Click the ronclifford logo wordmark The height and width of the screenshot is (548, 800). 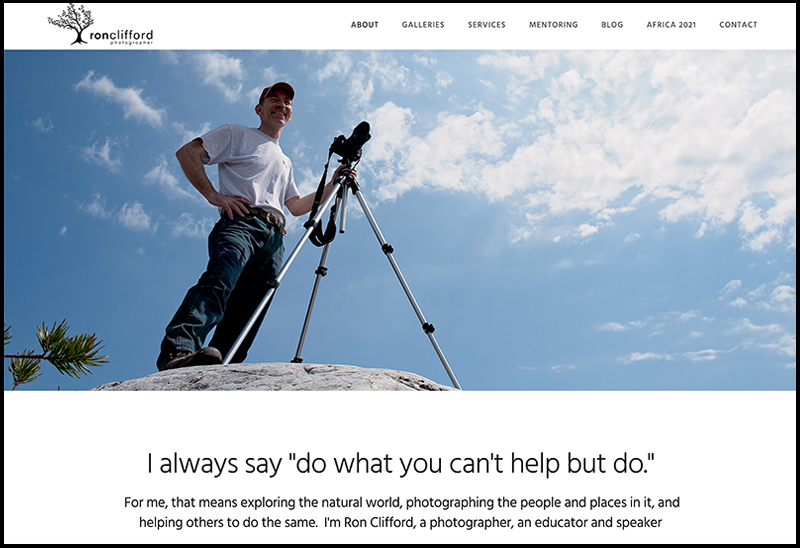[x=121, y=36]
